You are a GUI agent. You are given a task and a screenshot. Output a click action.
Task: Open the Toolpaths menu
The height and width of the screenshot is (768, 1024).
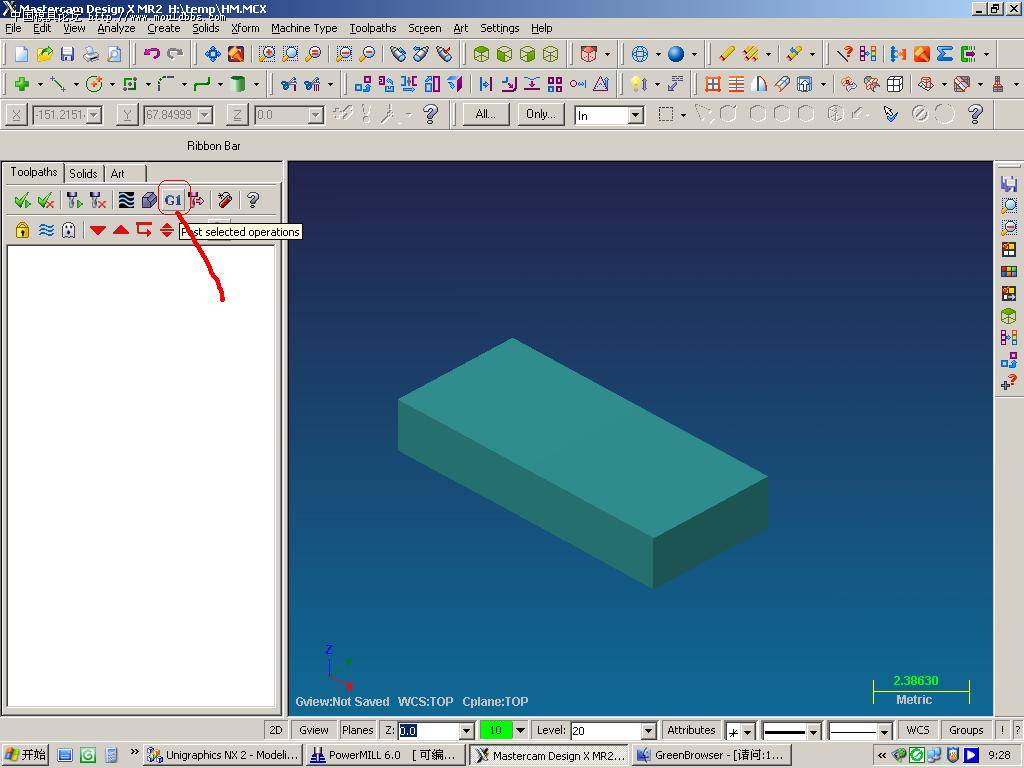click(x=373, y=28)
